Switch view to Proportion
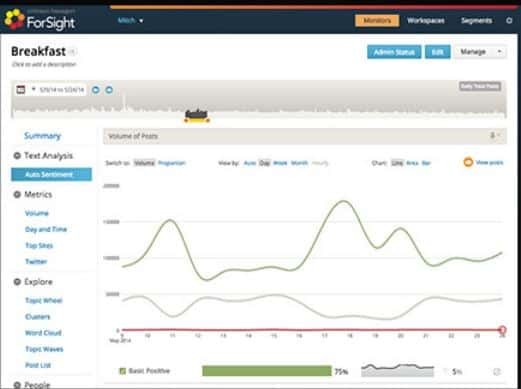Image resolution: width=521 pixels, height=389 pixels. [x=172, y=163]
